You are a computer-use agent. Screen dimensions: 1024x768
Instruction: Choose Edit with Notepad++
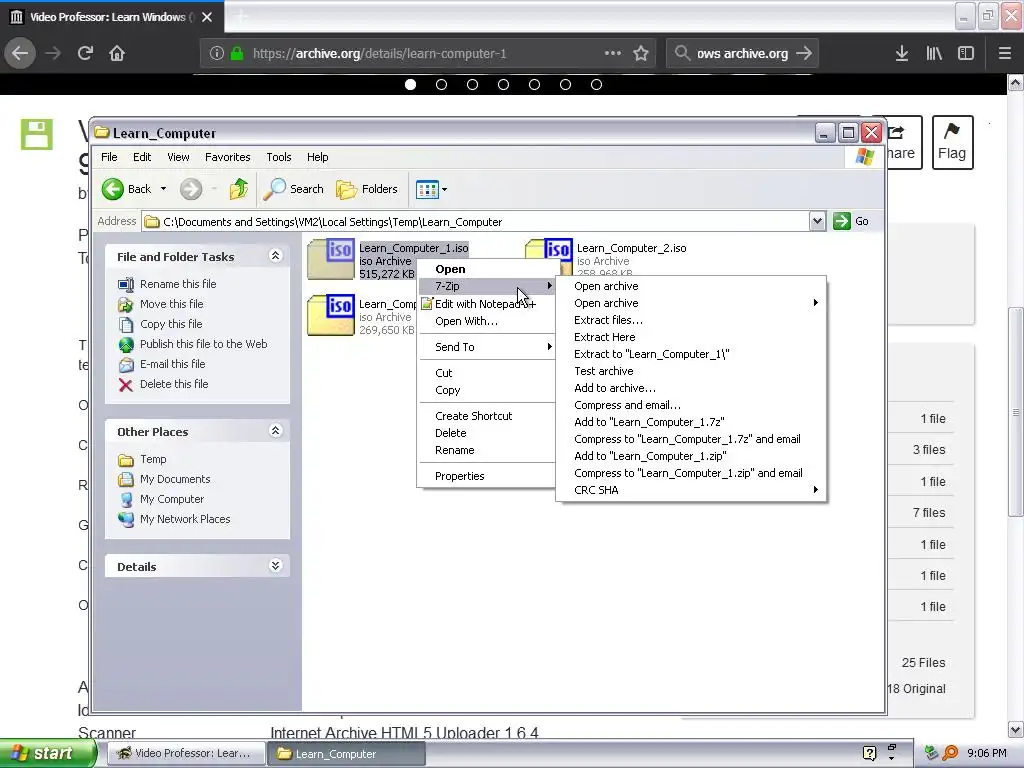click(486, 304)
